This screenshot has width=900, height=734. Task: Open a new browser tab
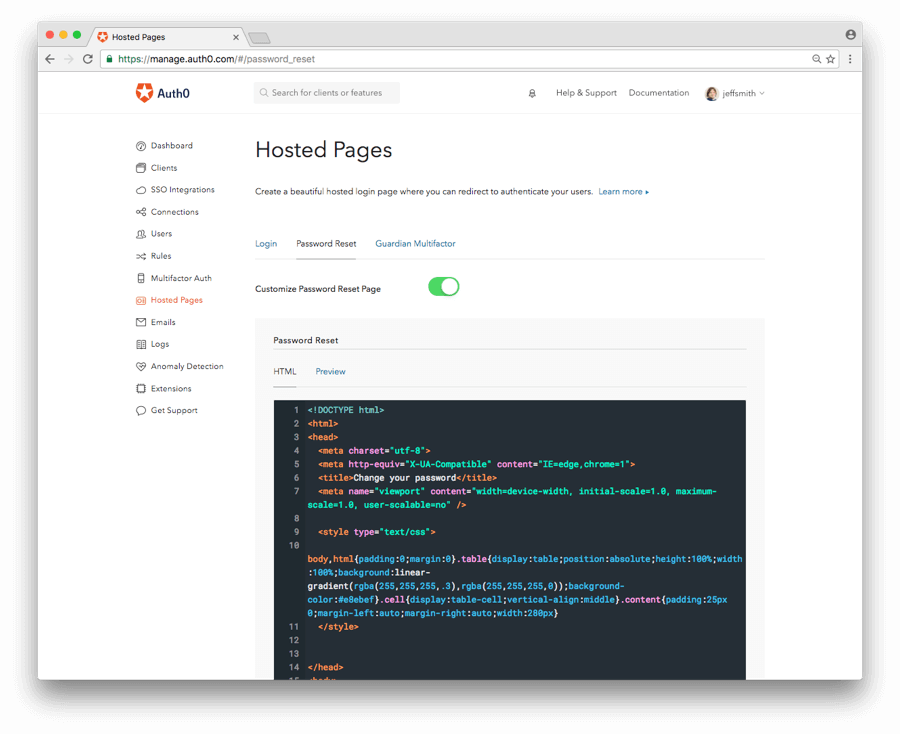(259, 38)
